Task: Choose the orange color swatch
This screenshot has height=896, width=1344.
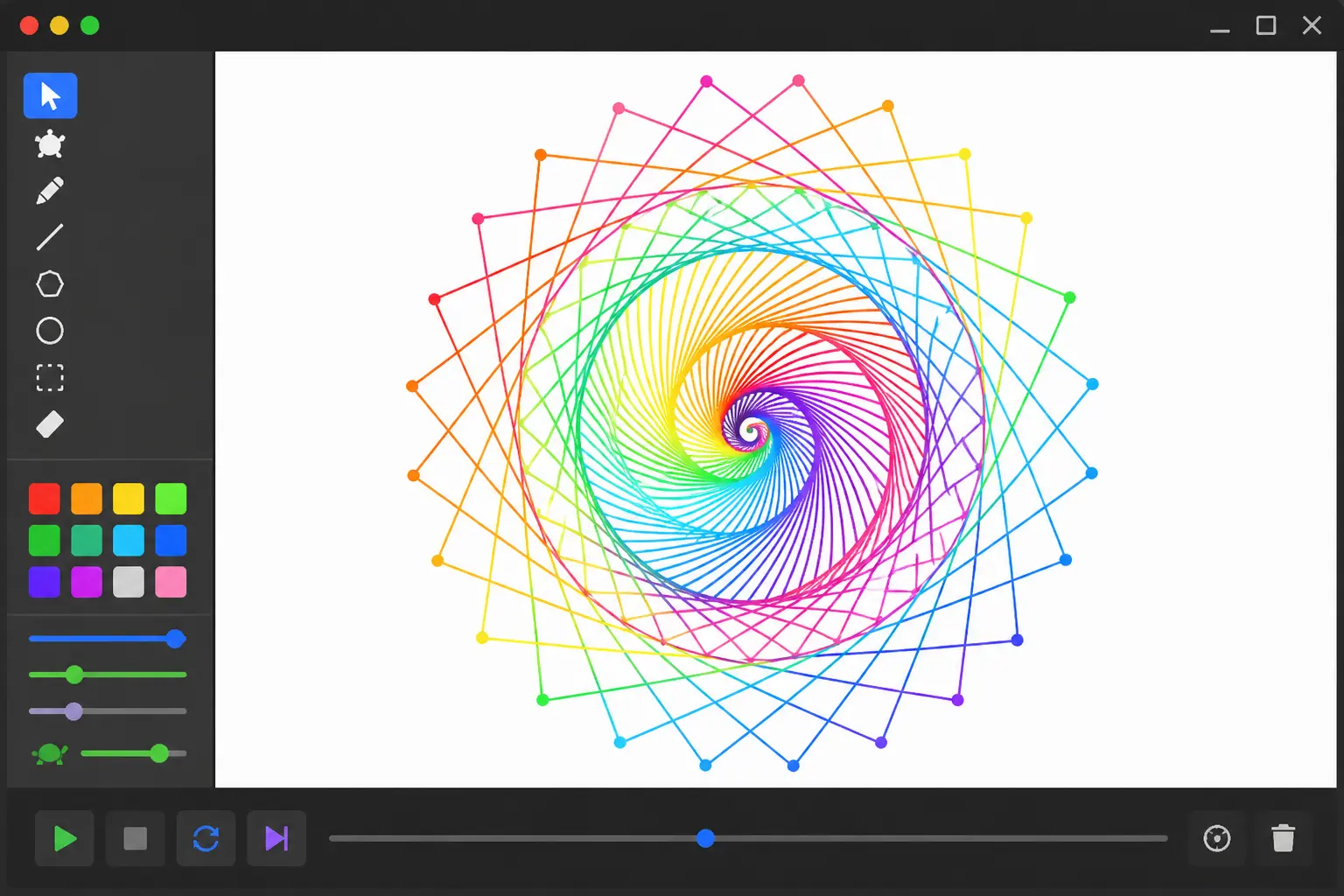Action: [87, 499]
